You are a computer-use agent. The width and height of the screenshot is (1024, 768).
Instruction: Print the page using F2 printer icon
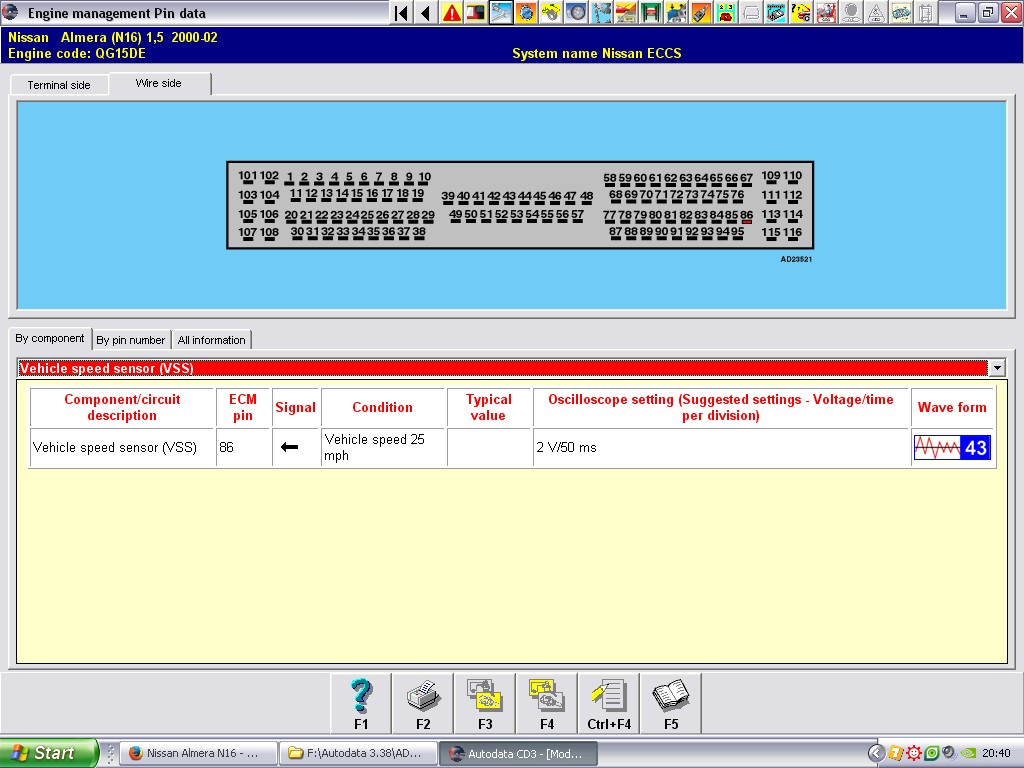click(x=423, y=704)
